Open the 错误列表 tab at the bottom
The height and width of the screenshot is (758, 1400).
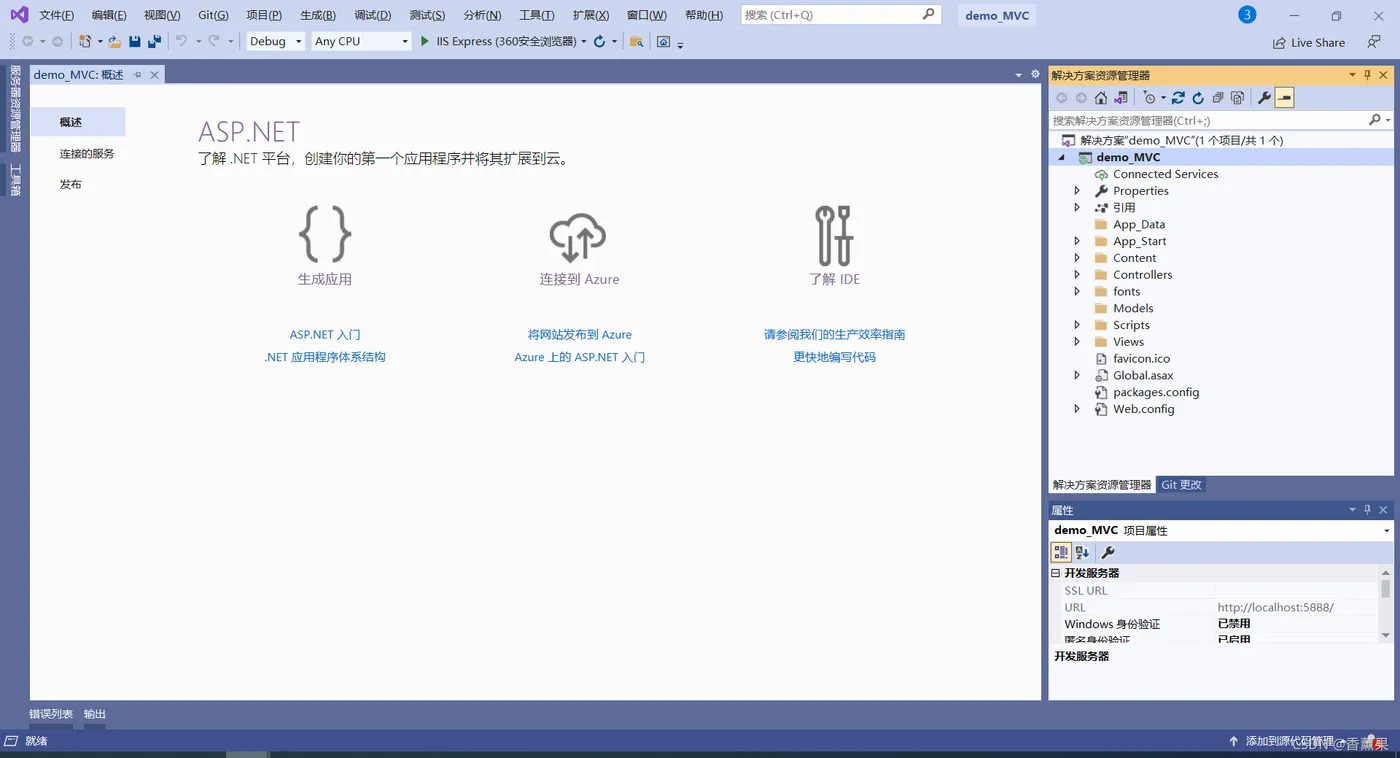(x=51, y=714)
